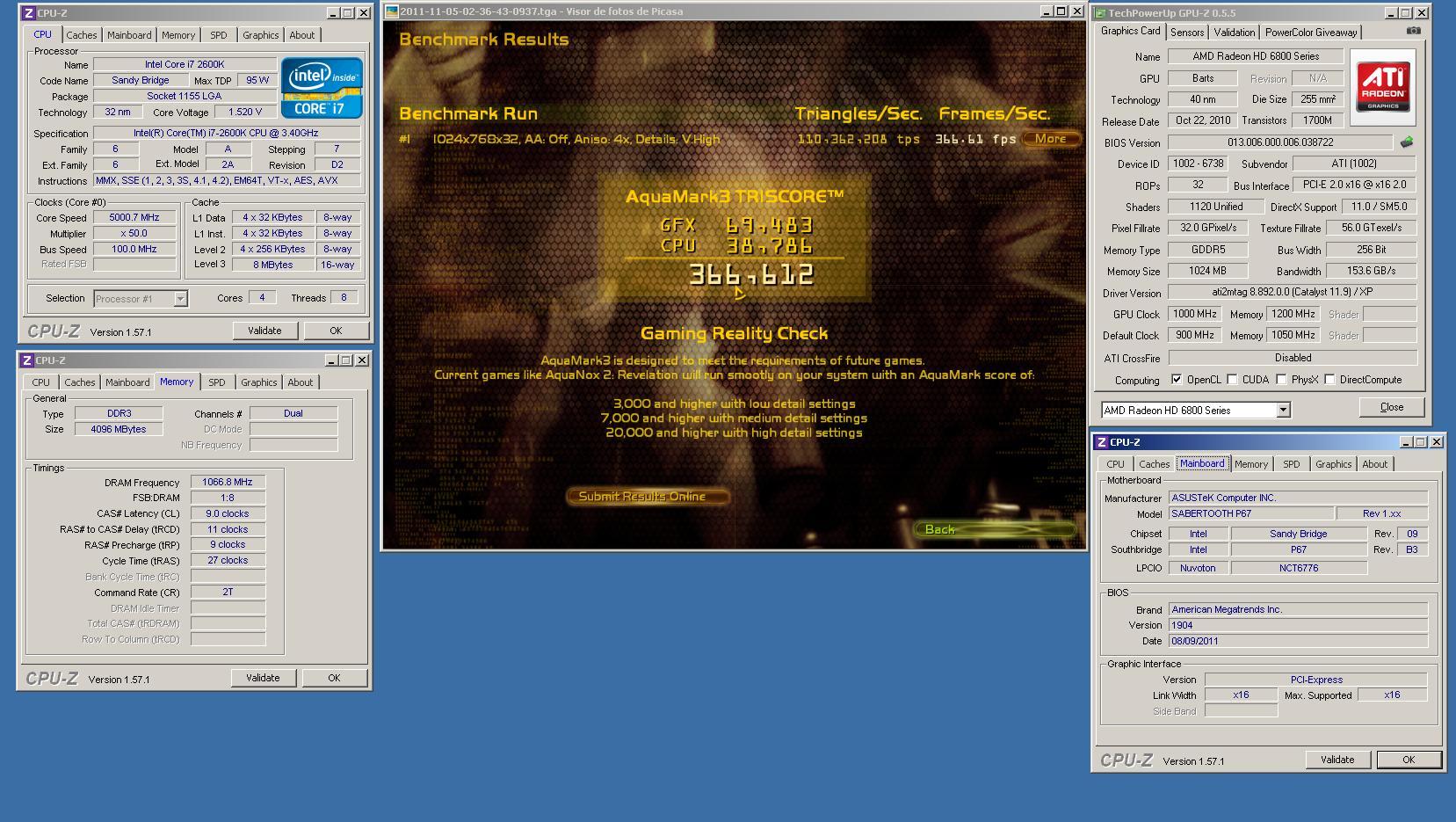Click the Multiplier x 50.0 value
Image resolution: width=1456 pixels, height=822 pixels.
pyautogui.click(x=134, y=233)
